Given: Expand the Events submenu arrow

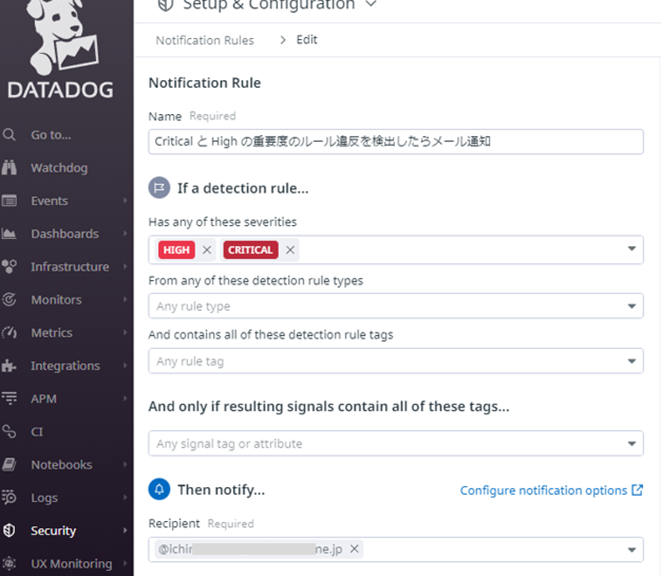Looking at the screenshot, I should click(125, 201).
